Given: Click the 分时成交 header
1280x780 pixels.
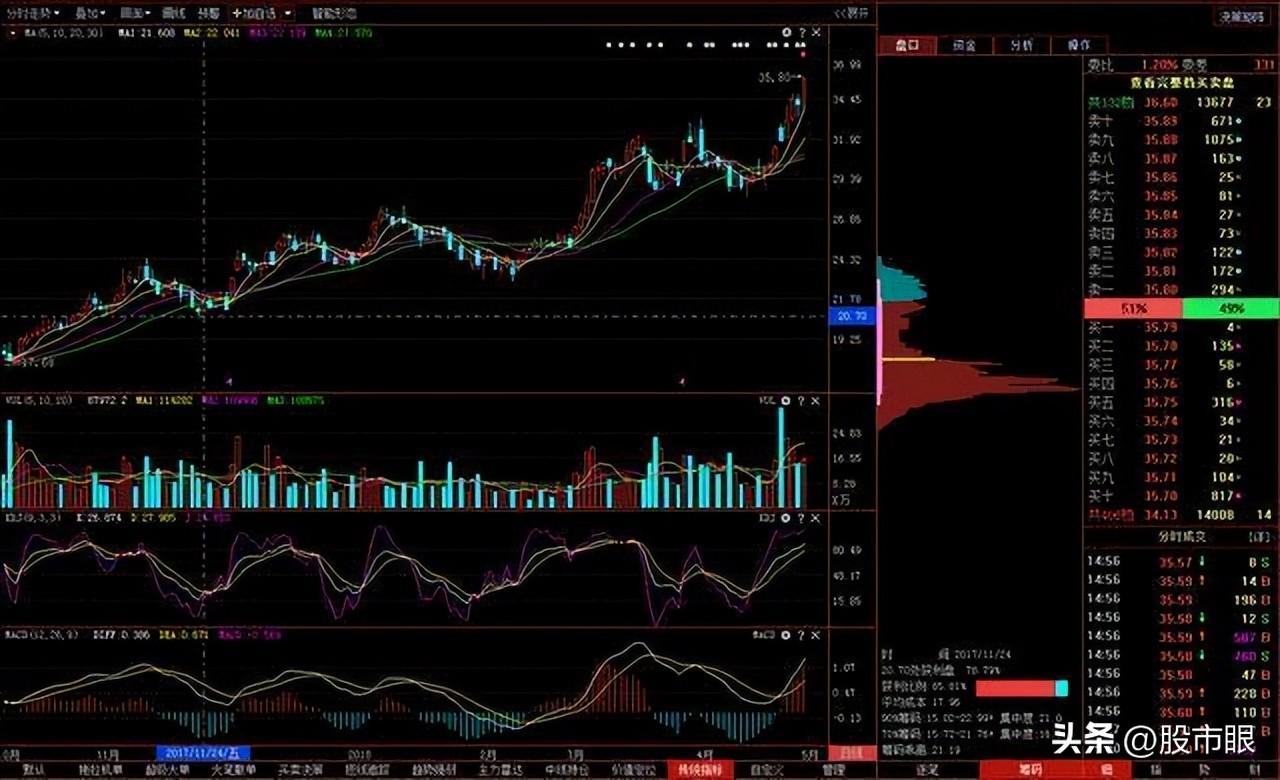Looking at the screenshot, I should click(1182, 536).
